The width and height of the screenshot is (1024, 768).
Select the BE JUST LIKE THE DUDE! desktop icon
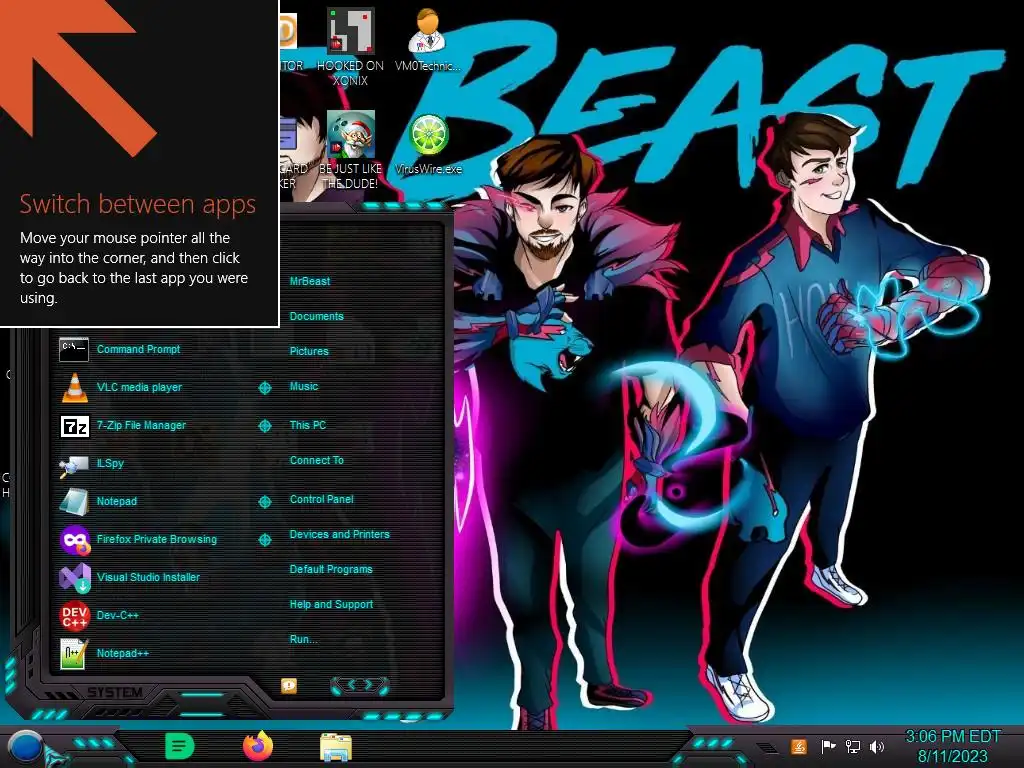coord(350,150)
